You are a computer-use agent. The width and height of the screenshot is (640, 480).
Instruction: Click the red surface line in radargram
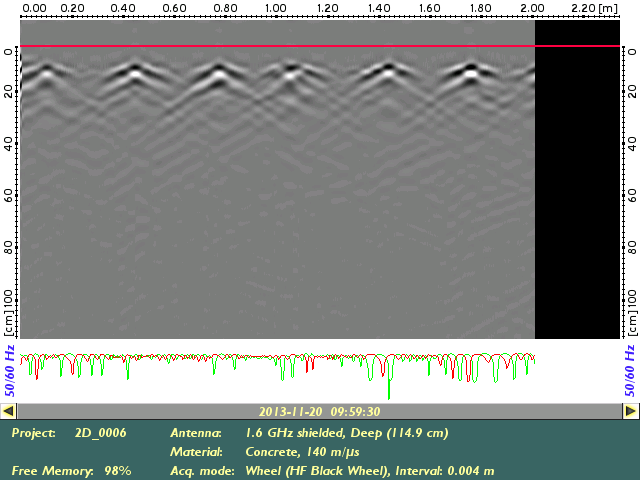point(320,46)
